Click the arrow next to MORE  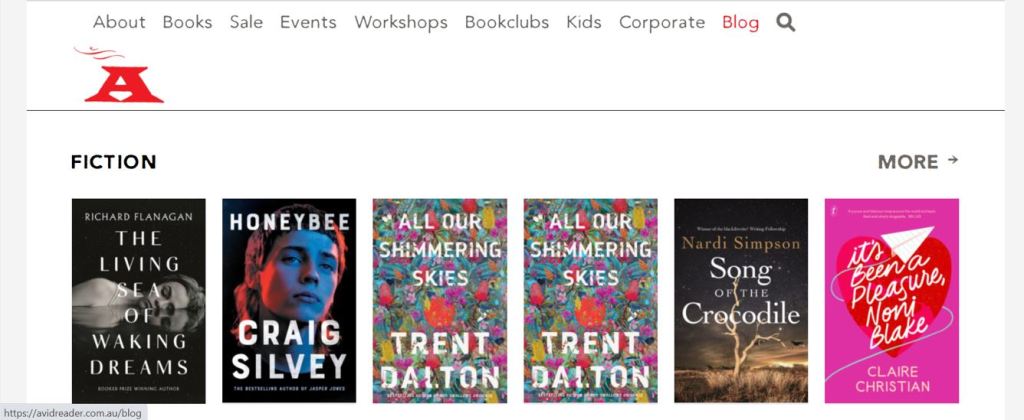pyautogui.click(x=952, y=159)
